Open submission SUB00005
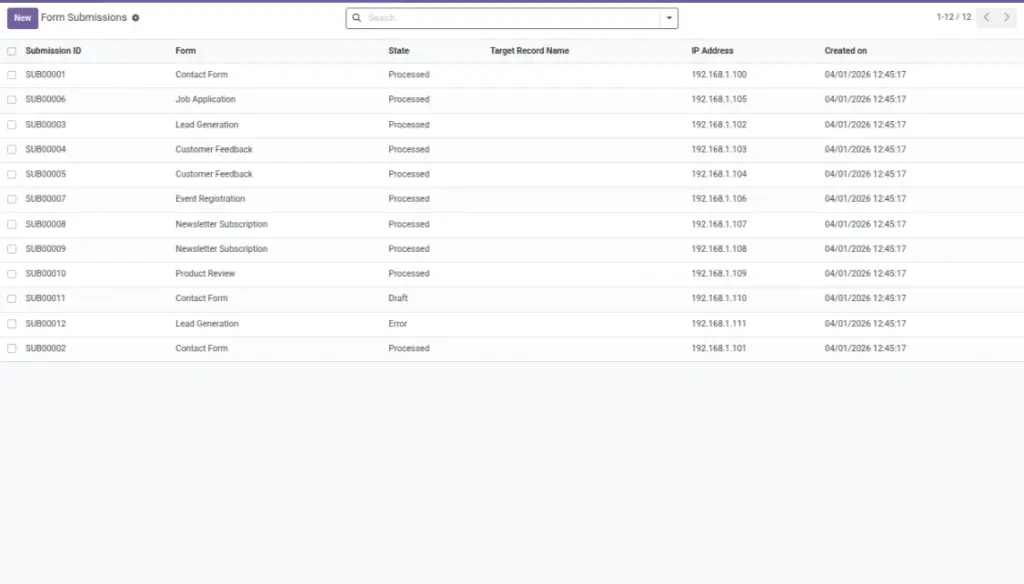The width and height of the screenshot is (1024, 584). pos(46,174)
